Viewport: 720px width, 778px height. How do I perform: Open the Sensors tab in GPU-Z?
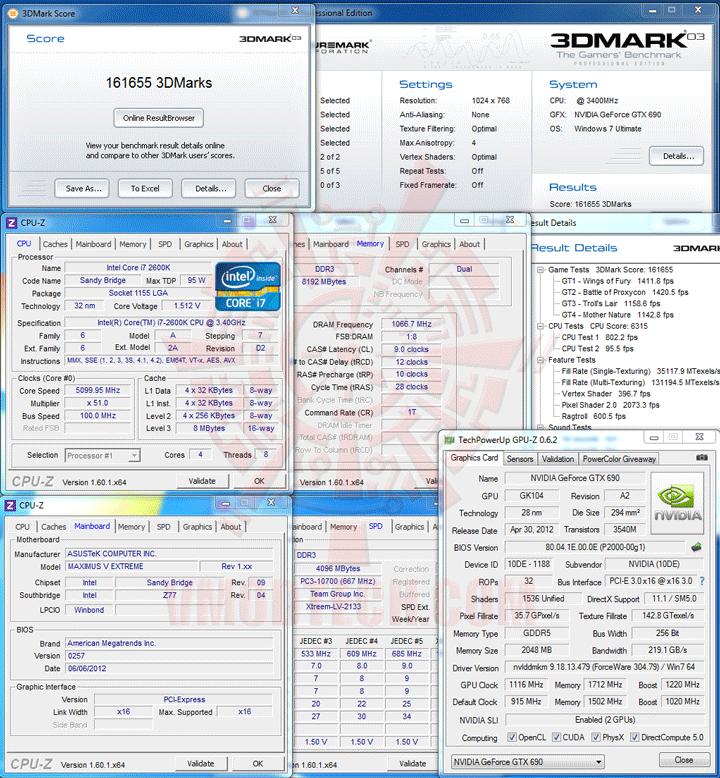point(520,459)
